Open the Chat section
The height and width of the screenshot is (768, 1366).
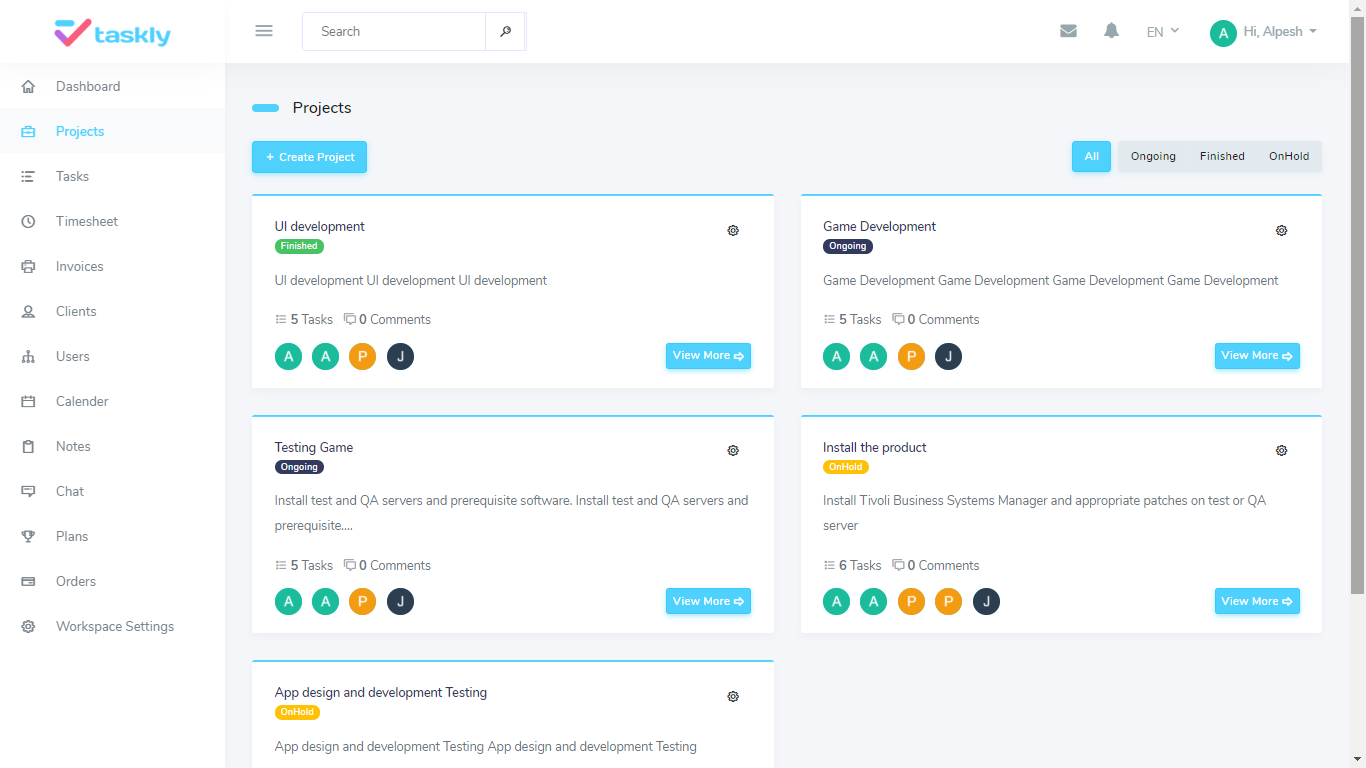[69, 491]
